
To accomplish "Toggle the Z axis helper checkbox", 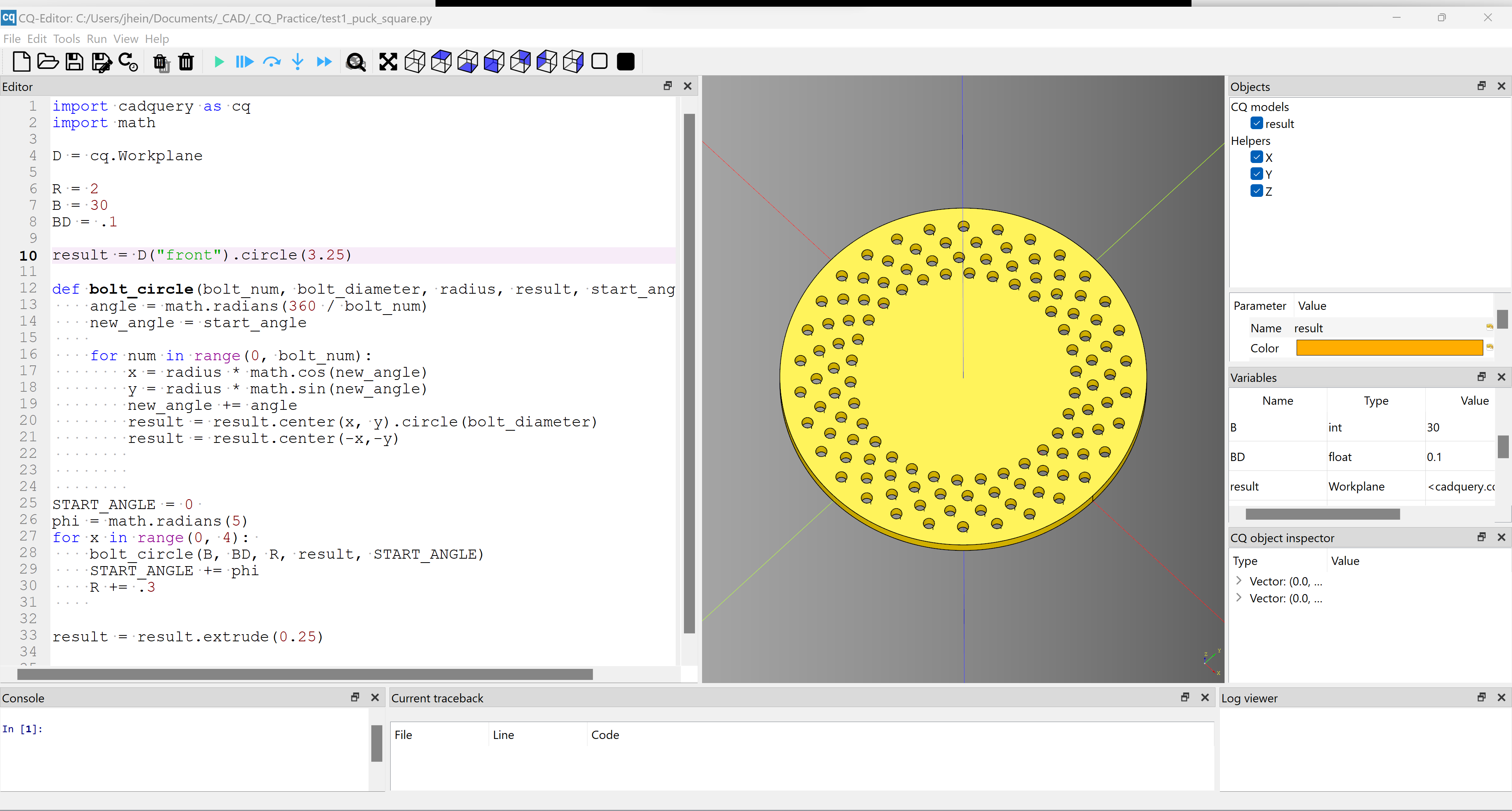I will (1256, 191).
